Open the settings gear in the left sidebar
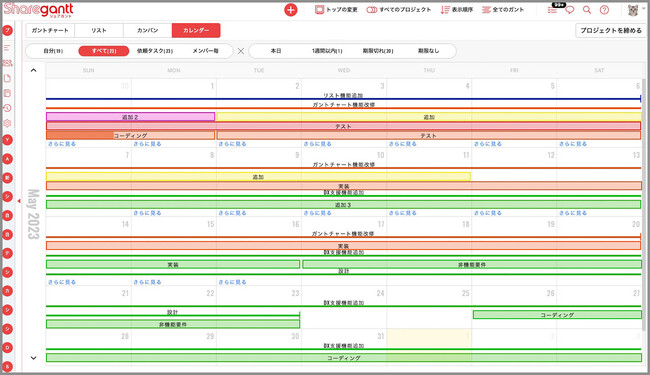Viewport: 650px width, 375px height. 7,123
